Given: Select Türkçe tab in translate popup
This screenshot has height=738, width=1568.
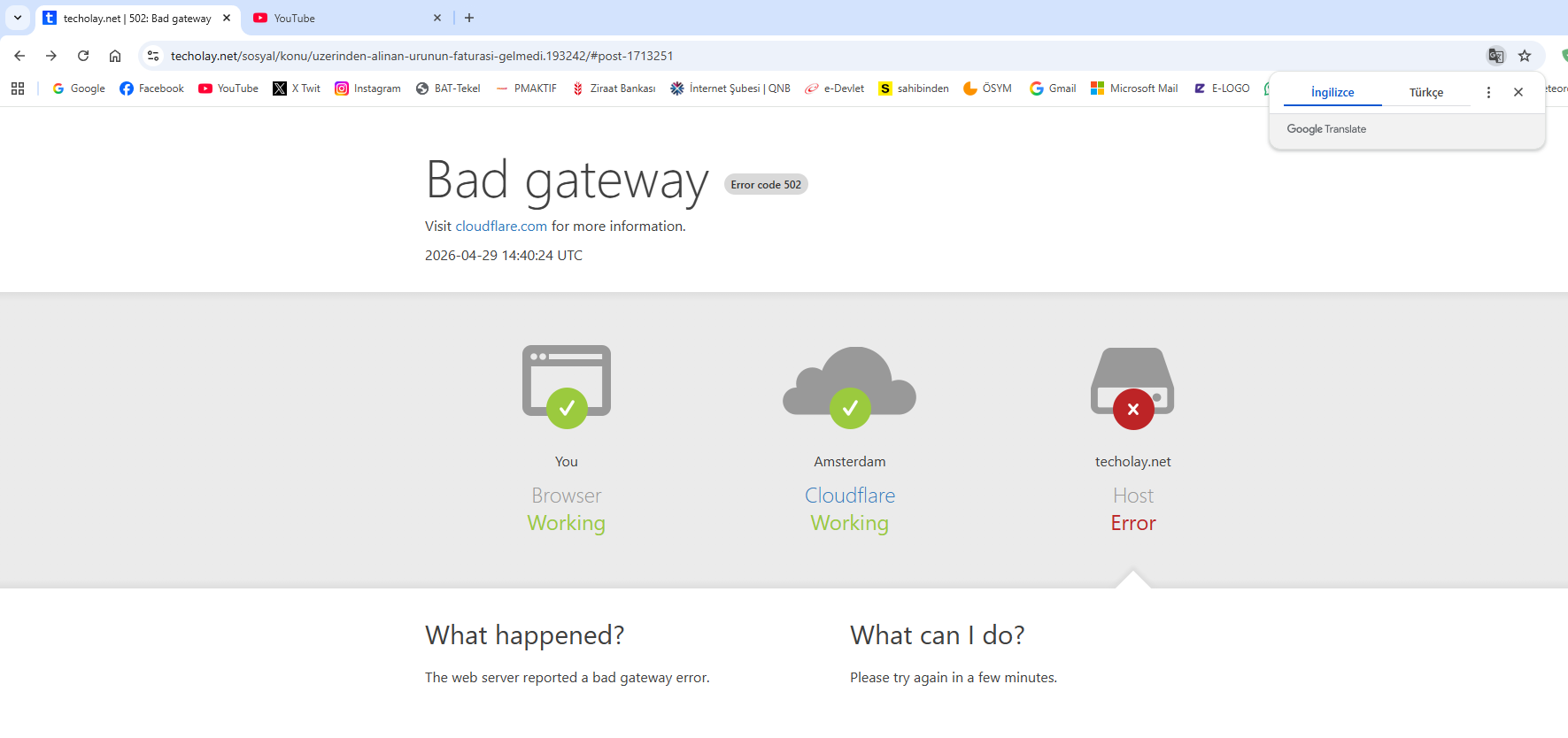Looking at the screenshot, I should [1426, 92].
